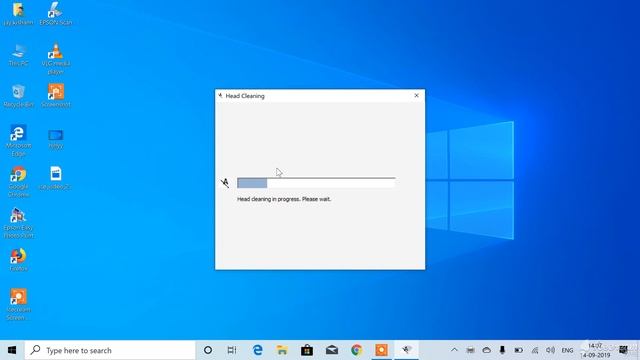
Task: Click the Head Cleaning title bar text
Action: pyautogui.click(x=245, y=96)
